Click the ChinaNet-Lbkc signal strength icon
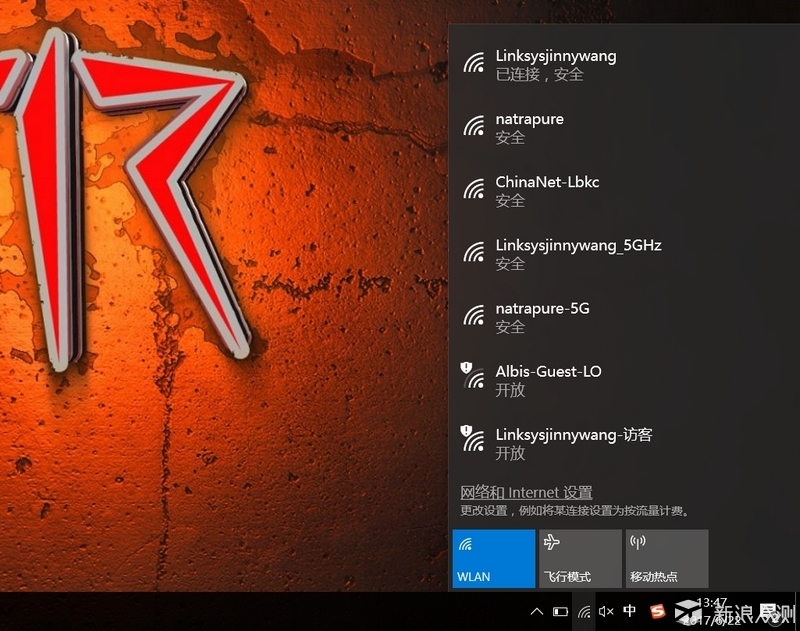Viewport: 800px width, 631px height. 471,190
